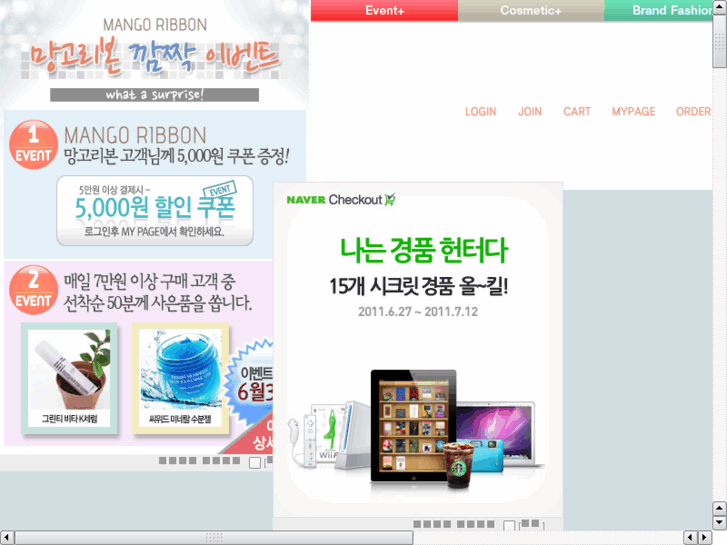This screenshot has height=545, width=727.
Task: Click the JOIN link
Action: (529, 111)
